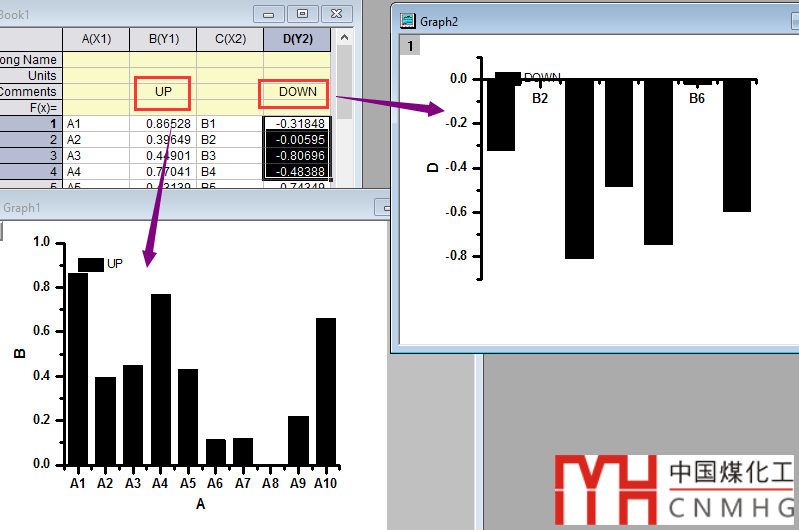Click the Comments cell containing UP
This screenshot has width=799, height=530.
[x=163, y=92]
